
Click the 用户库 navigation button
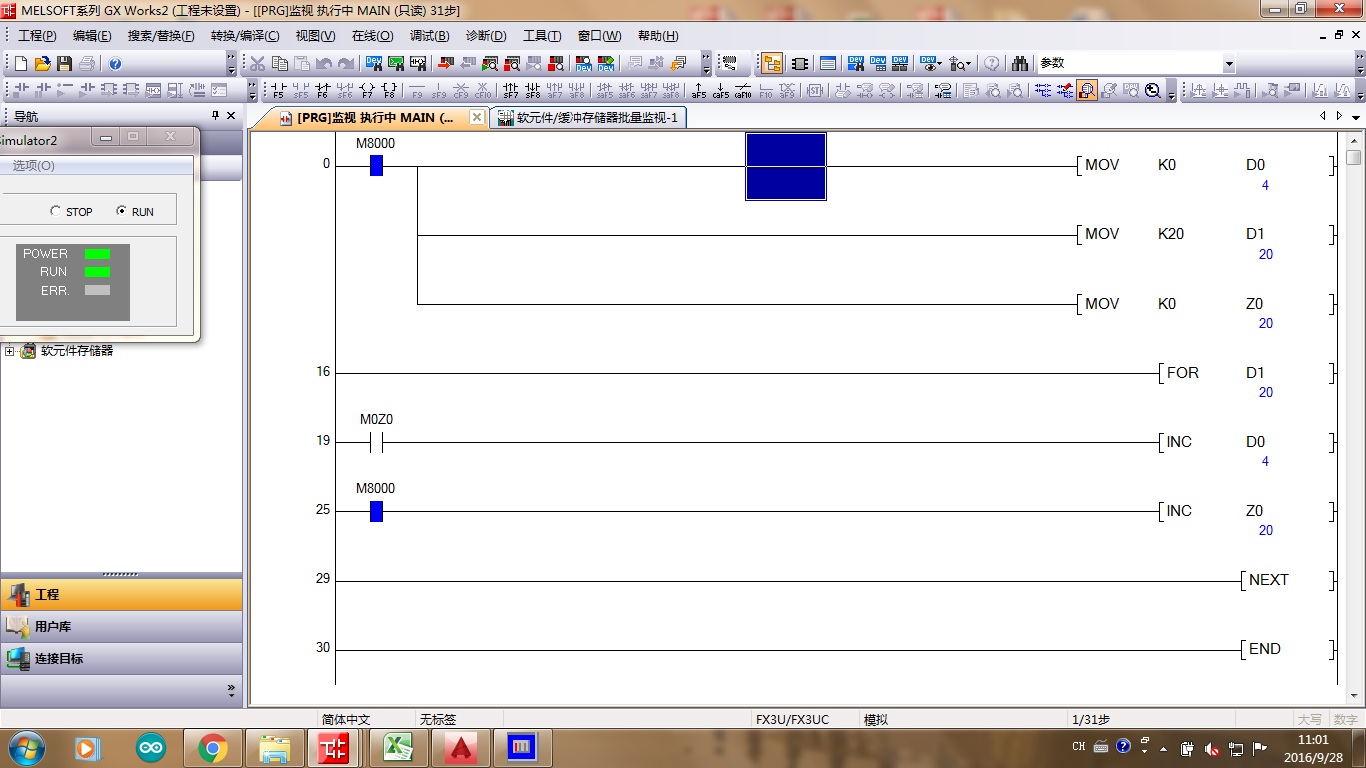point(52,627)
